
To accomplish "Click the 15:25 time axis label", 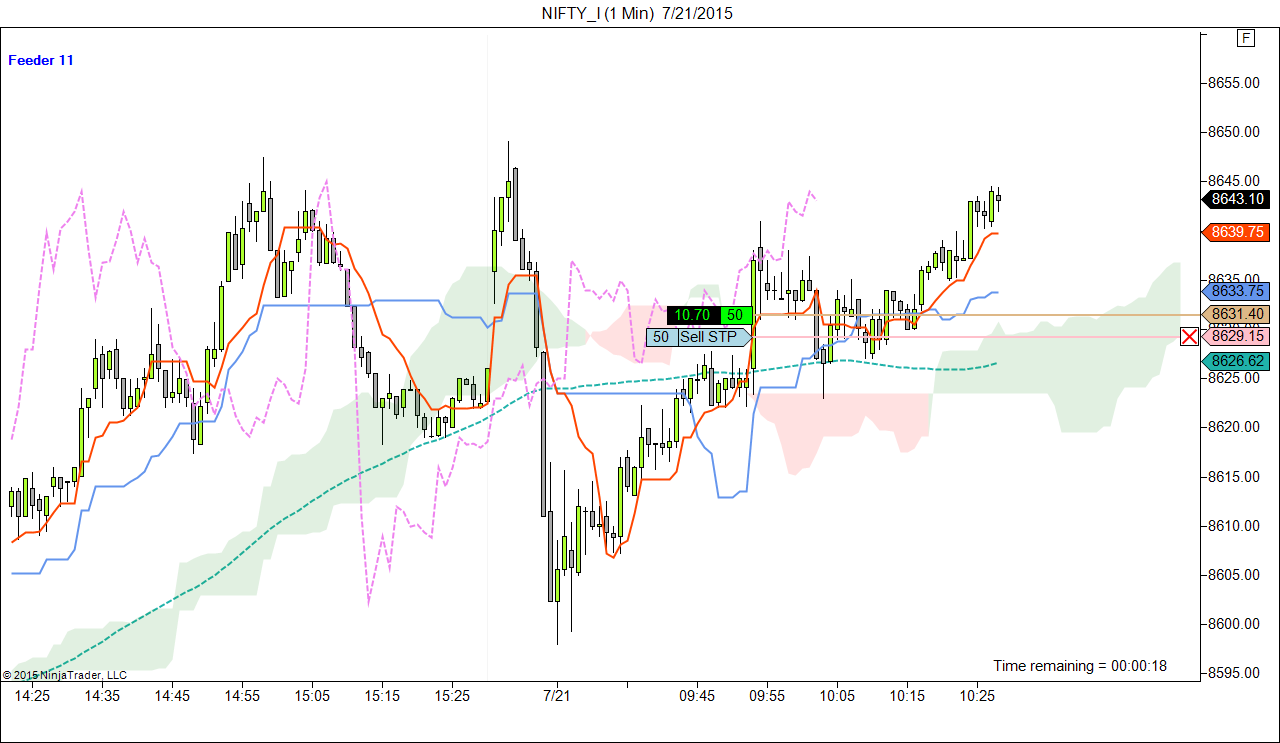I will tap(452, 695).
